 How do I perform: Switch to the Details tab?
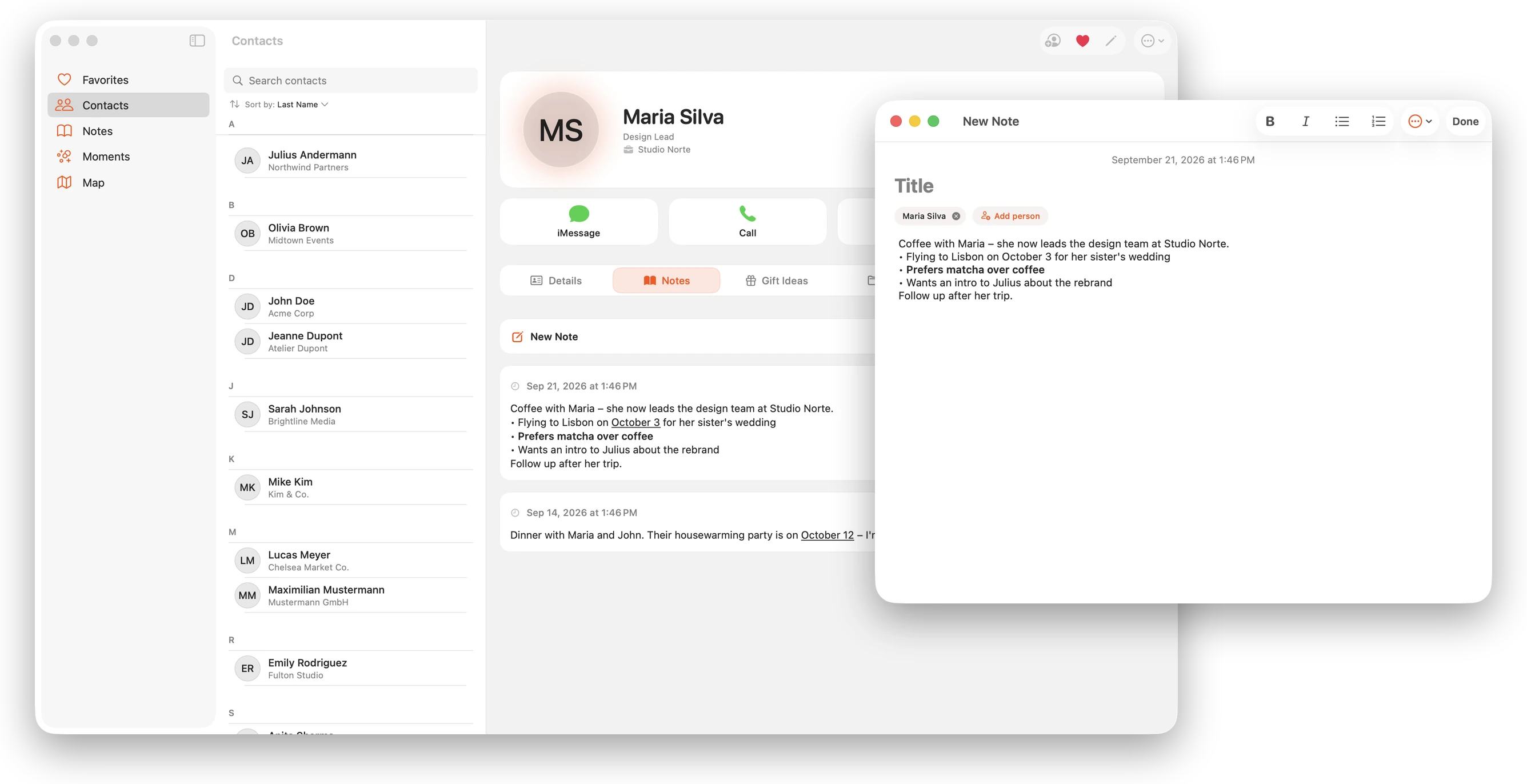click(556, 281)
